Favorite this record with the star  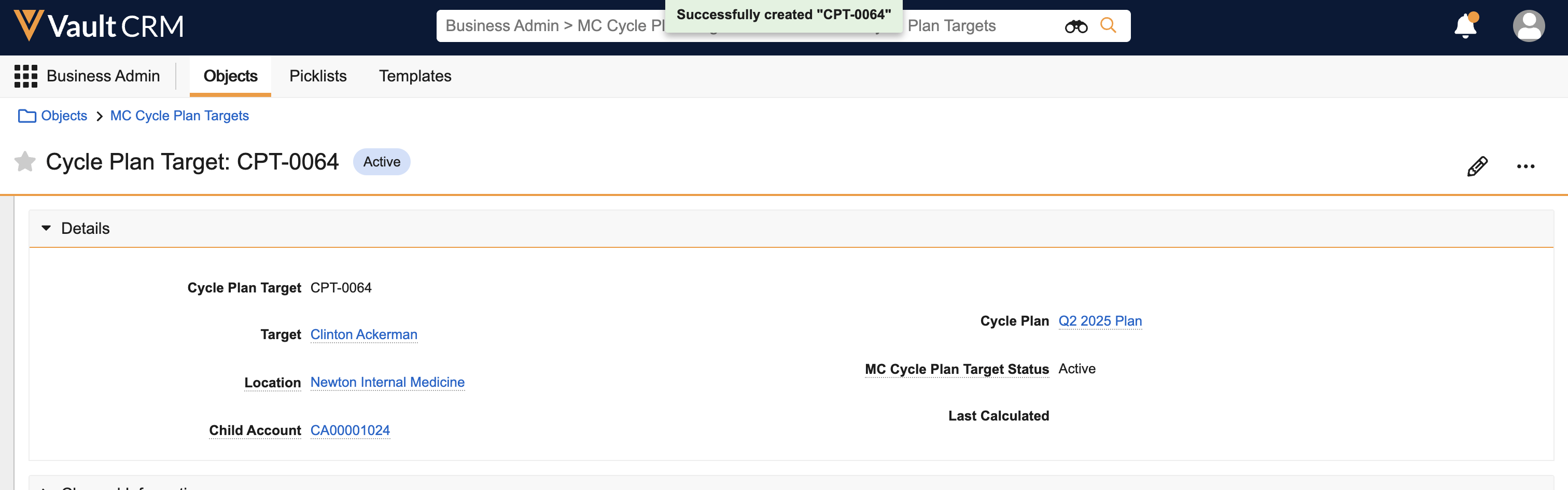[25, 162]
